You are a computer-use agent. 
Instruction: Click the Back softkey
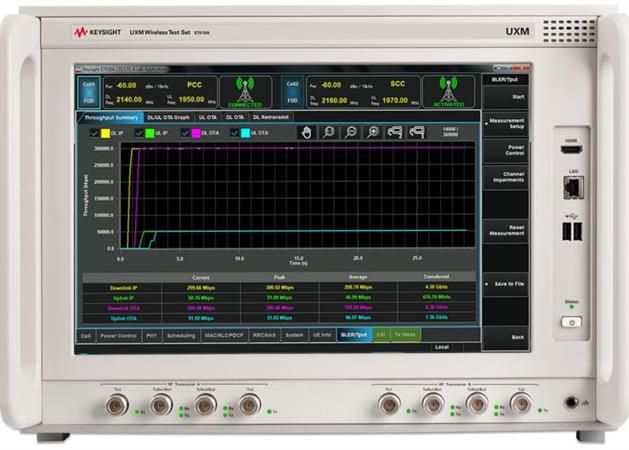click(505, 338)
